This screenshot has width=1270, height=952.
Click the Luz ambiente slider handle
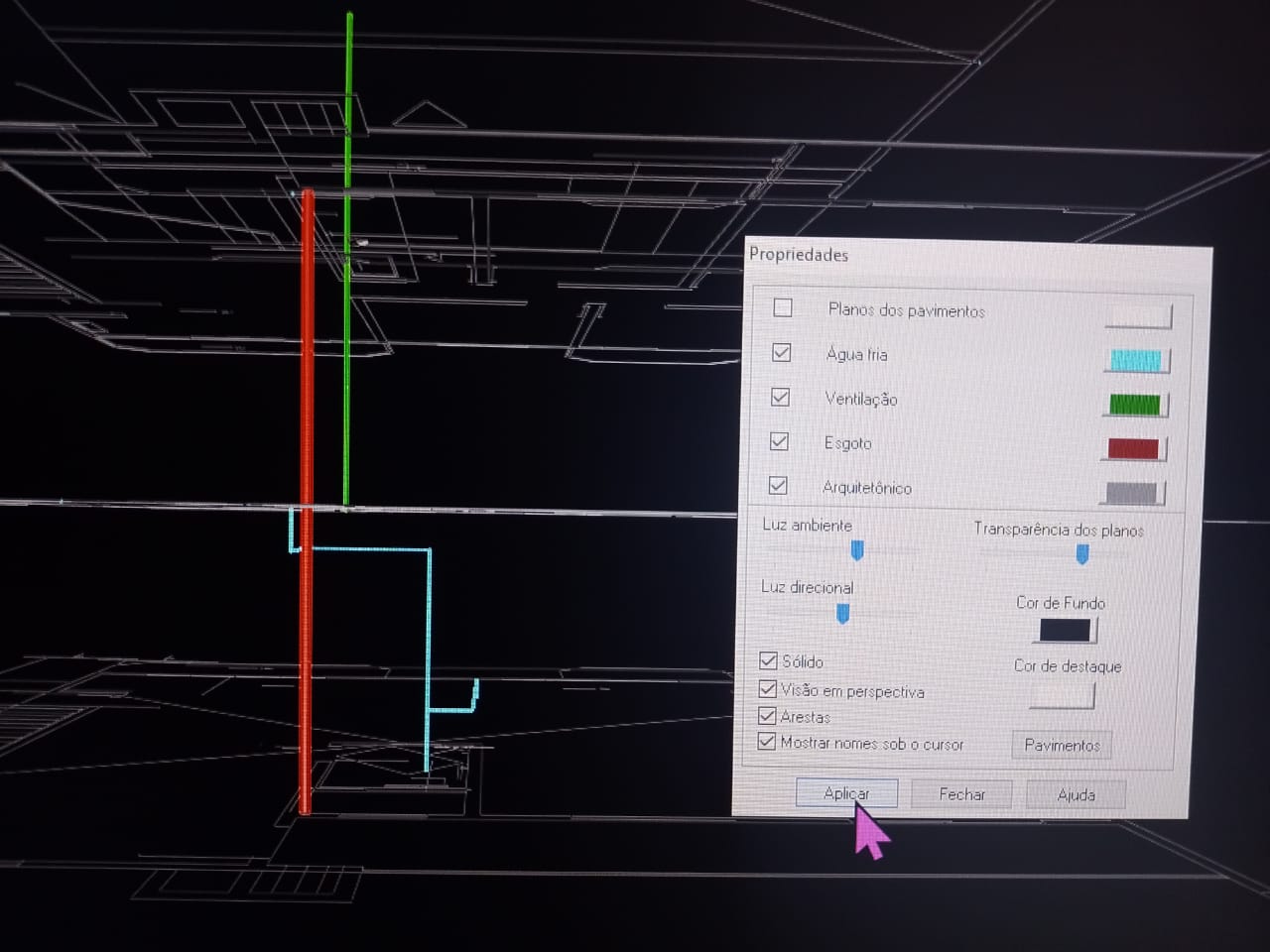pos(857,550)
